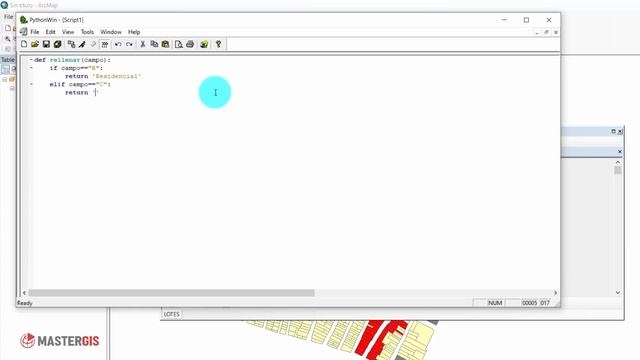Collapse the fold marker at def rellenar line
The image size is (640, 360).
(x=31, y=60)
